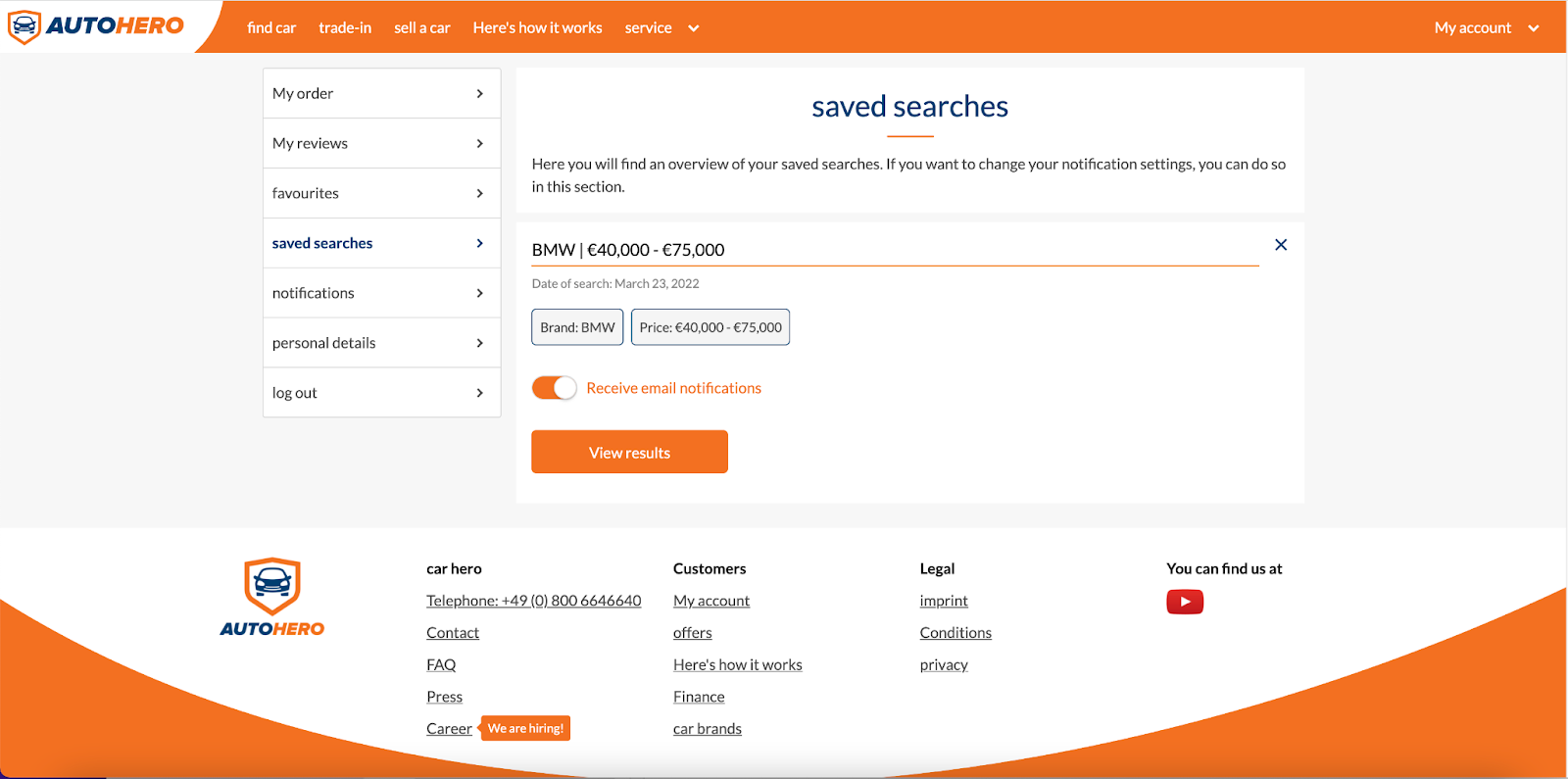Click the Brand: BMW filter chip

click(x=577, y=327)
